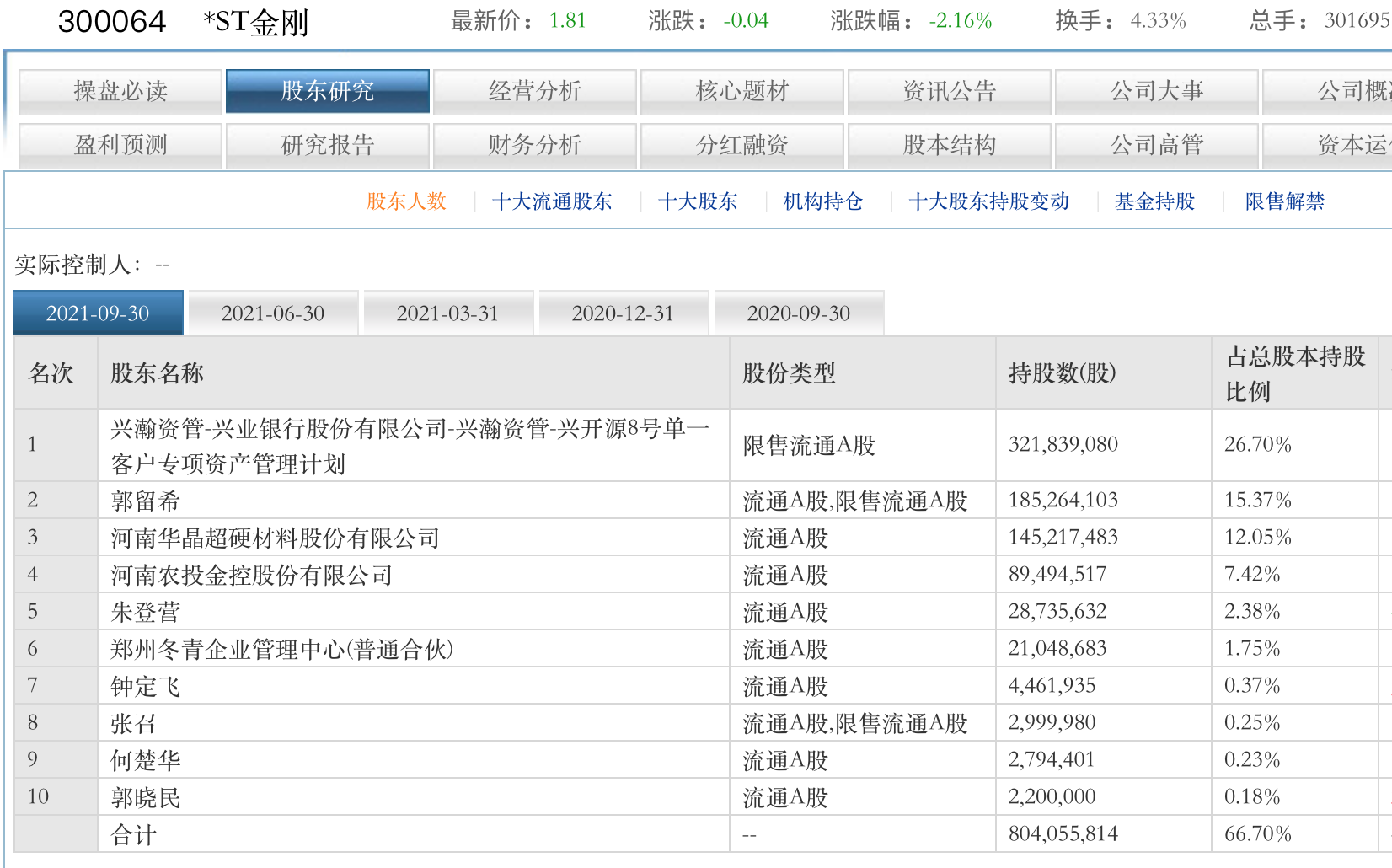Image resolution: width=1392 pixels, height=868 pixels.
Task: Open 财务分析 page
Action: [535, 145]
